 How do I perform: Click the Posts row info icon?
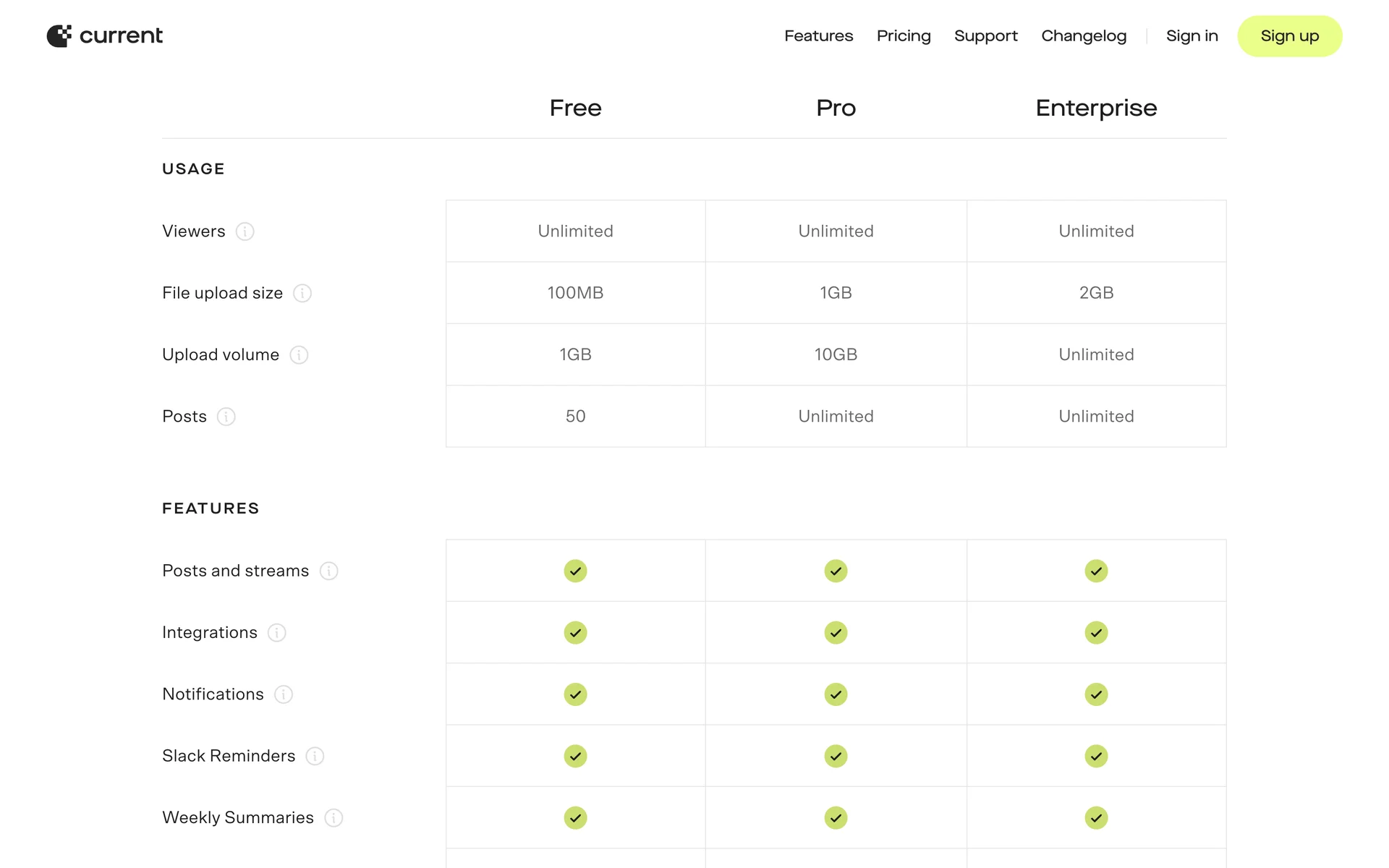pos(226,417)
